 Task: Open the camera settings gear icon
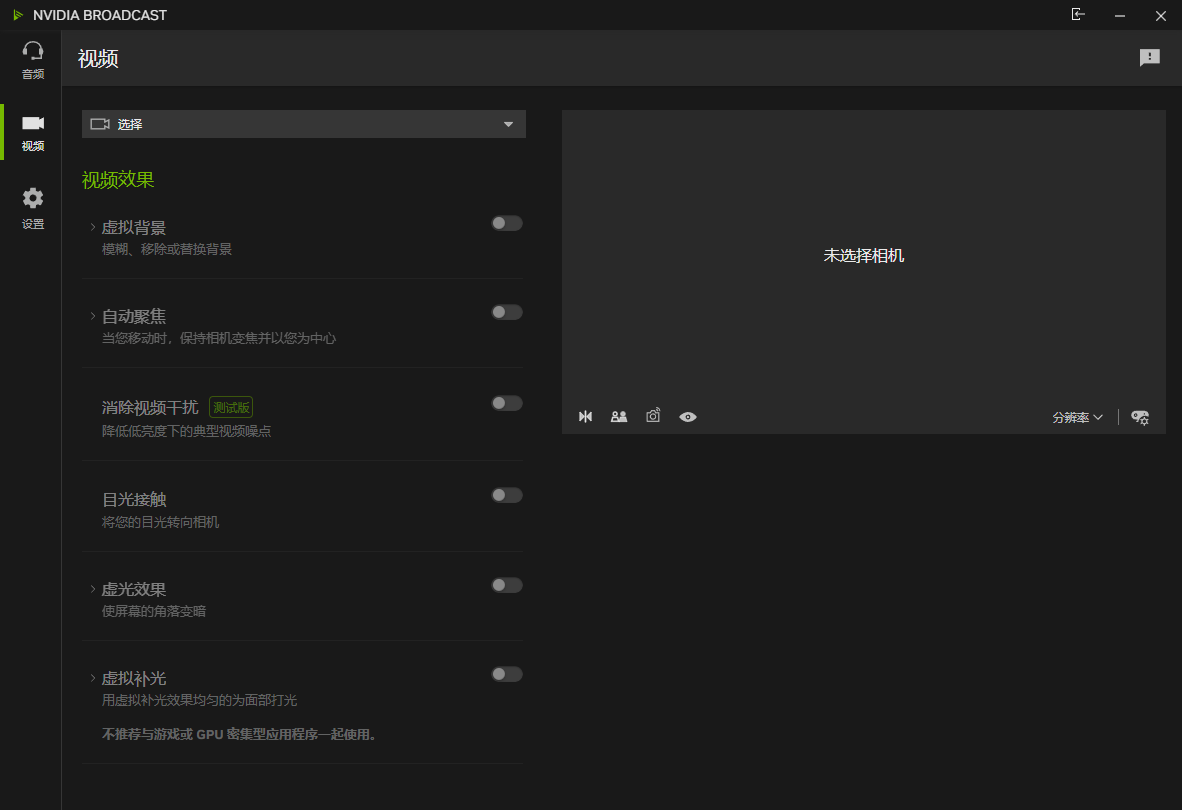click(x=1140, y=417)
